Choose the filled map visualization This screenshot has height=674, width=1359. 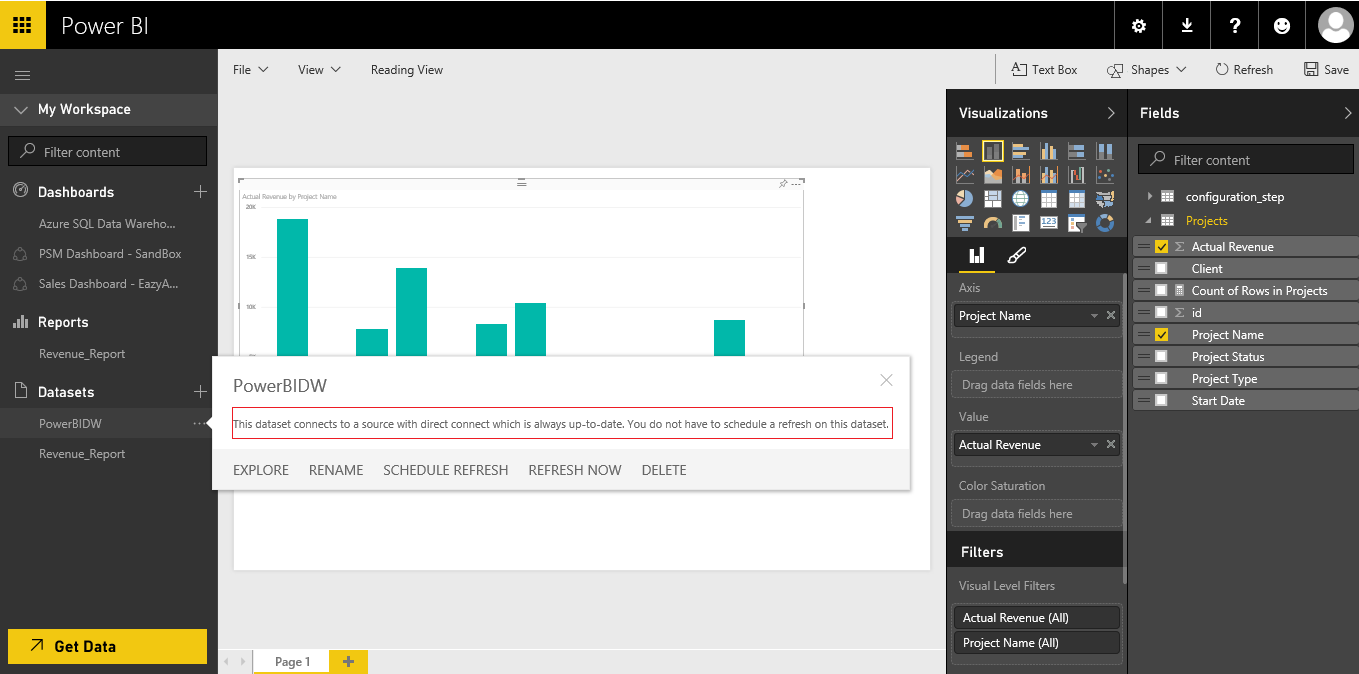pyautogui.click(x=1105, y=199)
